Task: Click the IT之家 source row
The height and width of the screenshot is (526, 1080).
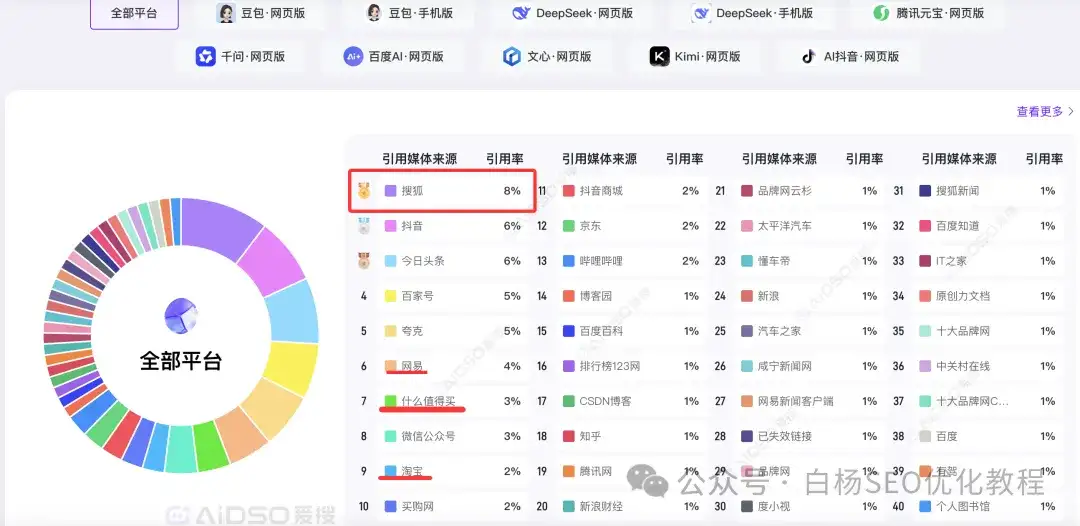Action: point(977,261)
